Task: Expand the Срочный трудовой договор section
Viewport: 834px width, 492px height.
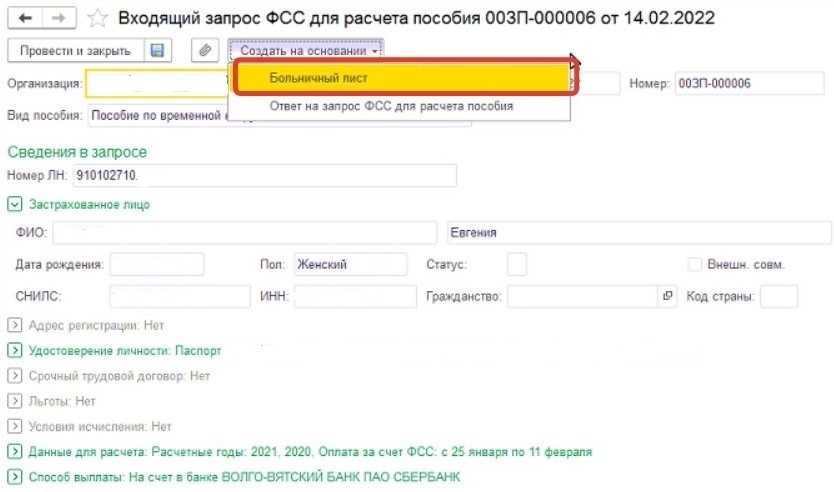Action: point(14,376)
